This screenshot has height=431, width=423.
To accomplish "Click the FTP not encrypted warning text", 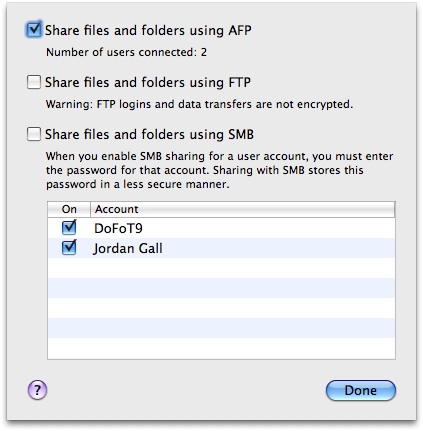I will pos(199,104).
